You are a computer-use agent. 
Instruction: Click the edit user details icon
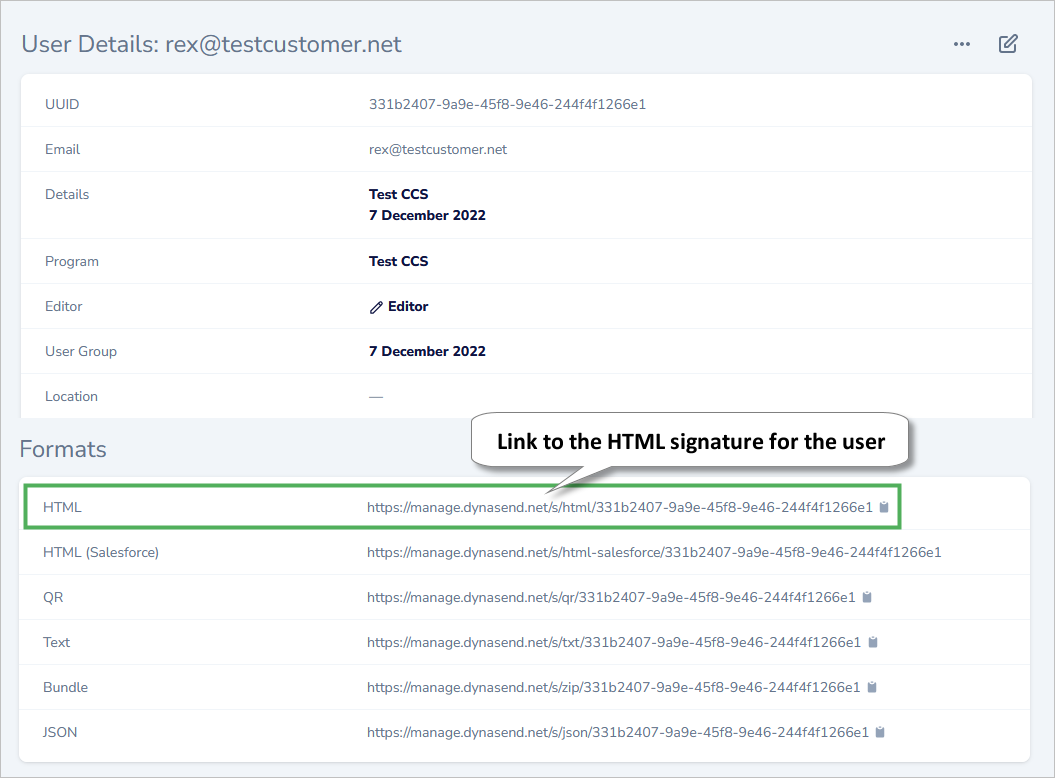point(1008,44)
